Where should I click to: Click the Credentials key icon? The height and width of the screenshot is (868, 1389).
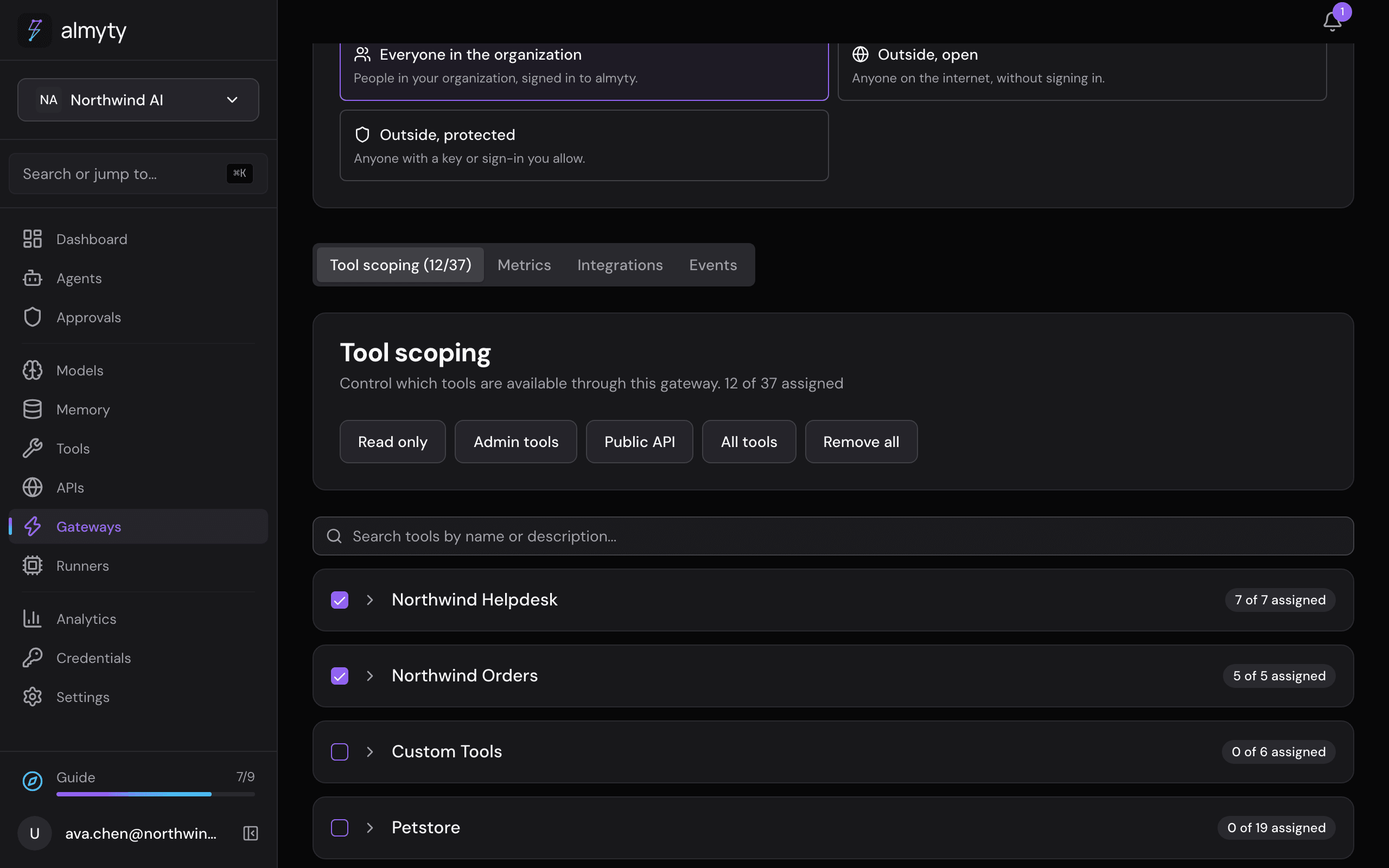[32, 658]
